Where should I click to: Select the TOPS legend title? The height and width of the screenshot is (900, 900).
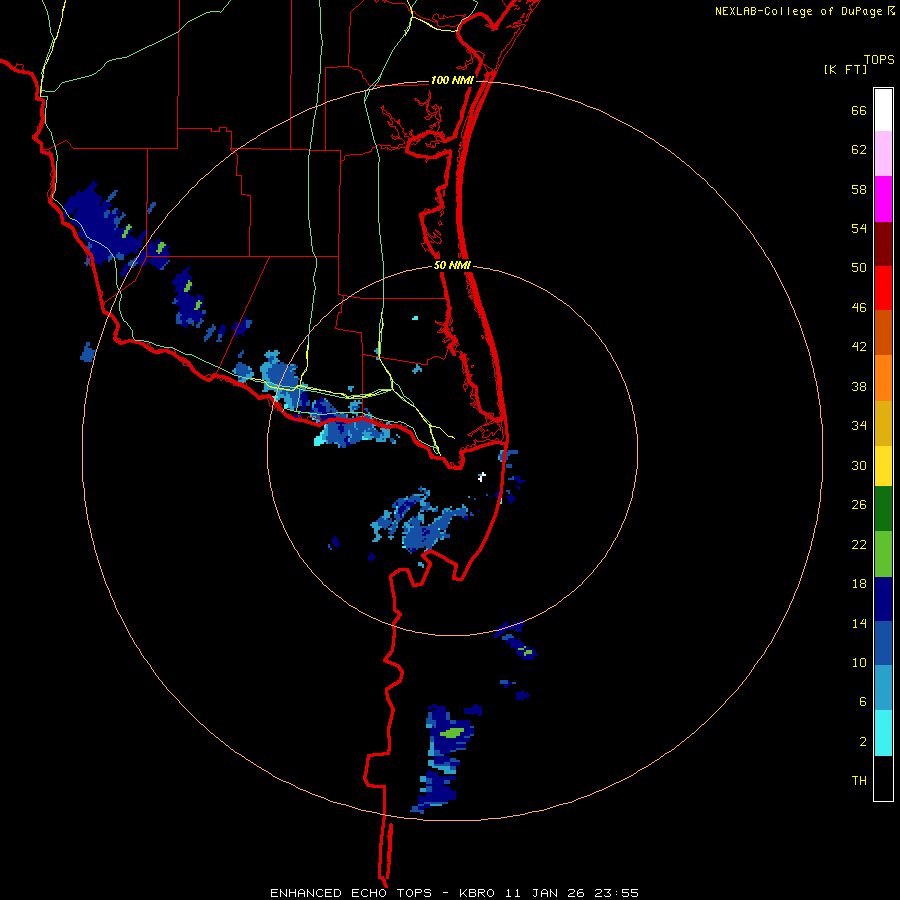click(x=879, y=59)
